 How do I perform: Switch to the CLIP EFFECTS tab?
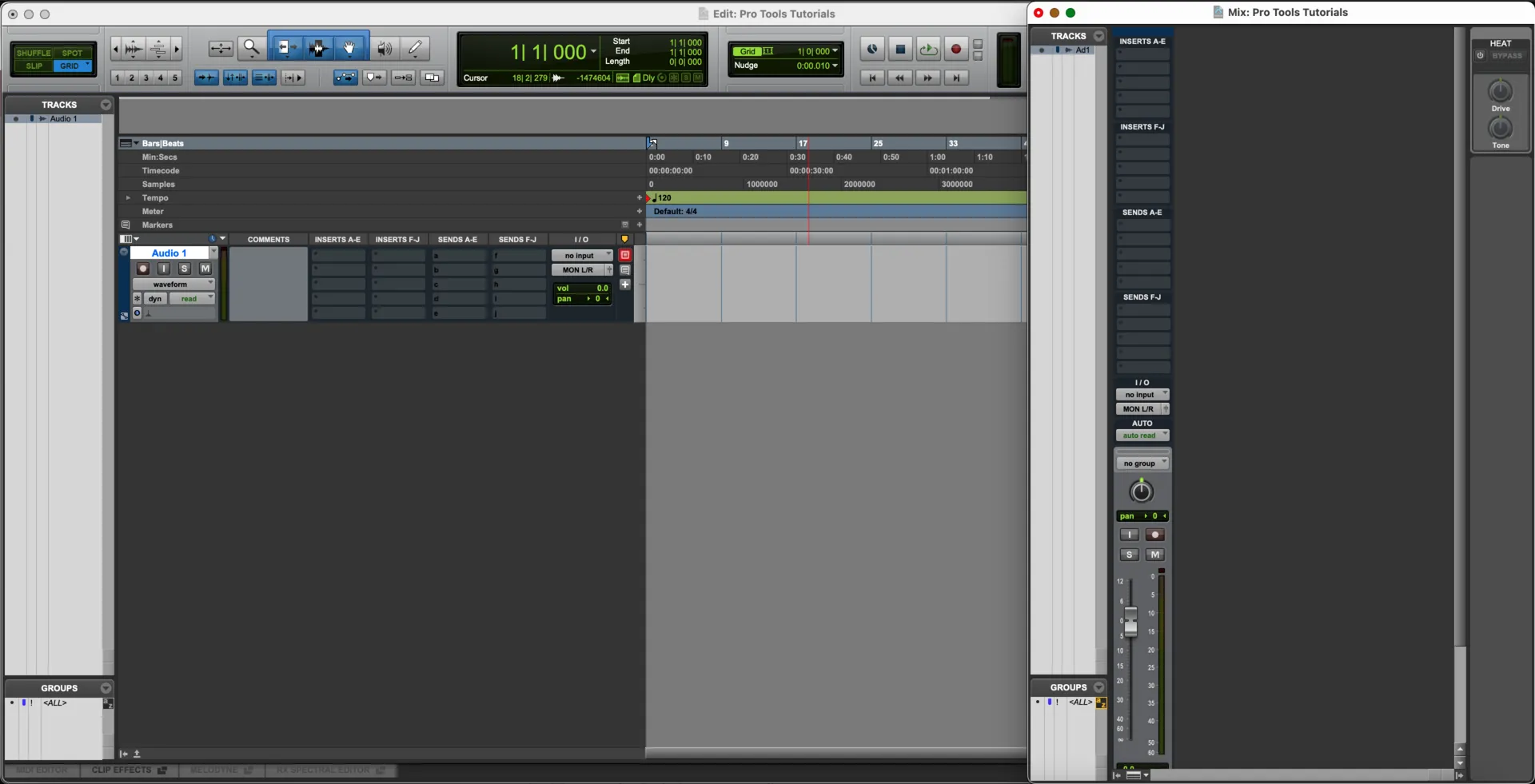(122, 770)
